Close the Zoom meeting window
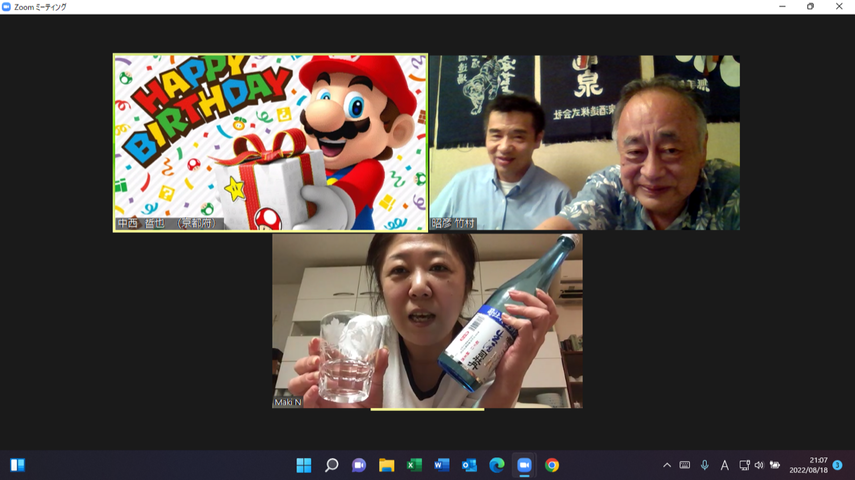855x480 pixels. [839, 7]
